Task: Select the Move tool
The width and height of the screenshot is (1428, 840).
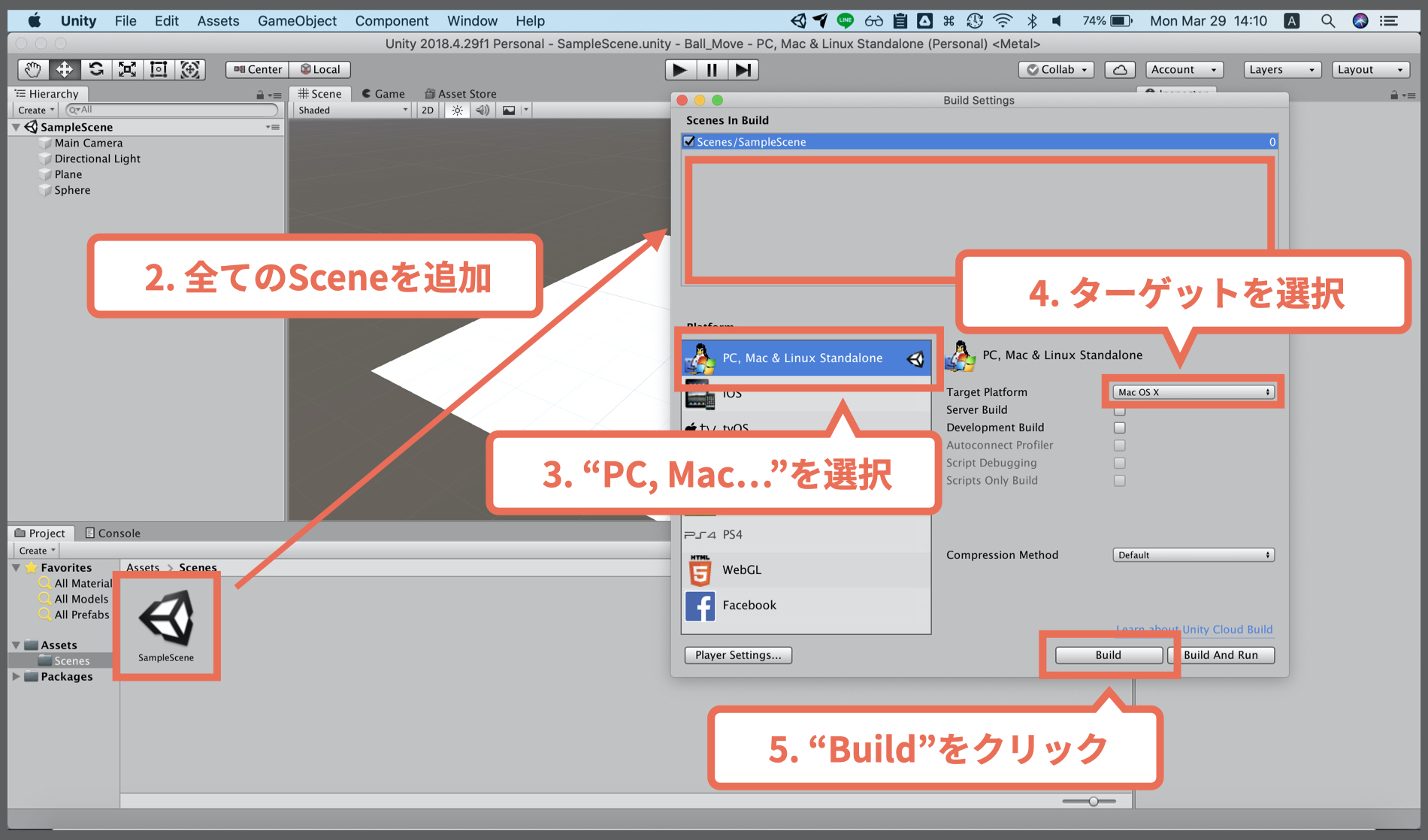Action: tap(64, 69)
